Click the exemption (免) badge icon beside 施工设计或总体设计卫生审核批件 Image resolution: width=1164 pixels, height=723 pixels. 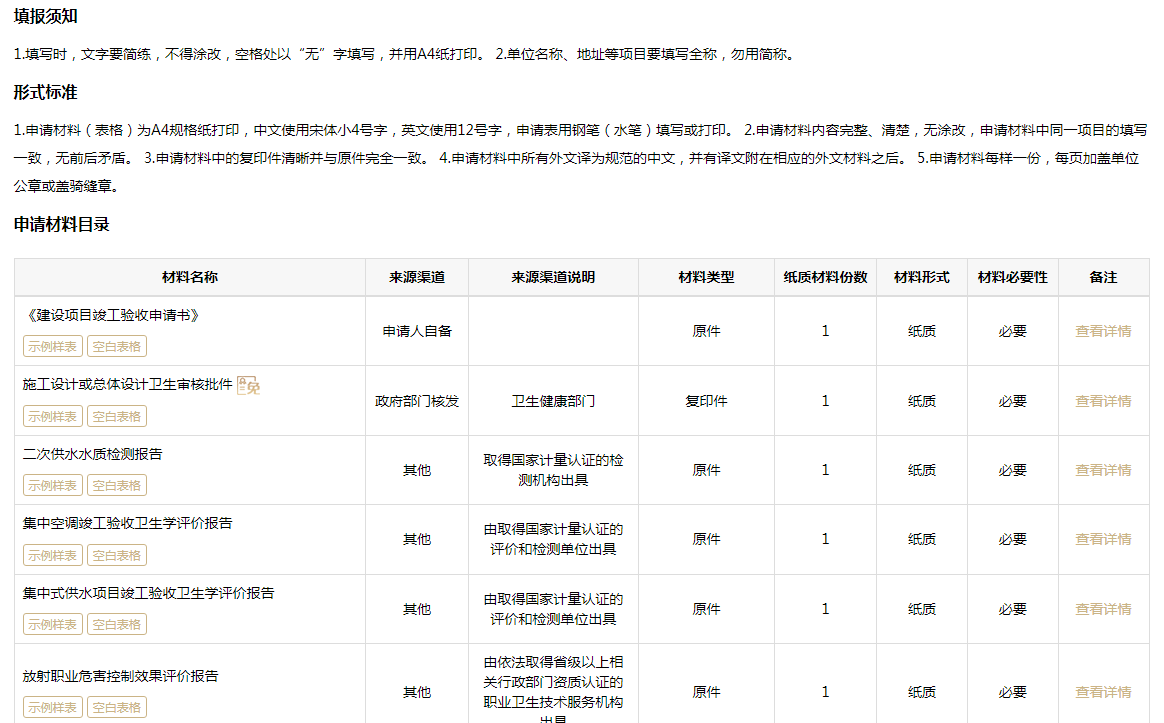(248, 383)
